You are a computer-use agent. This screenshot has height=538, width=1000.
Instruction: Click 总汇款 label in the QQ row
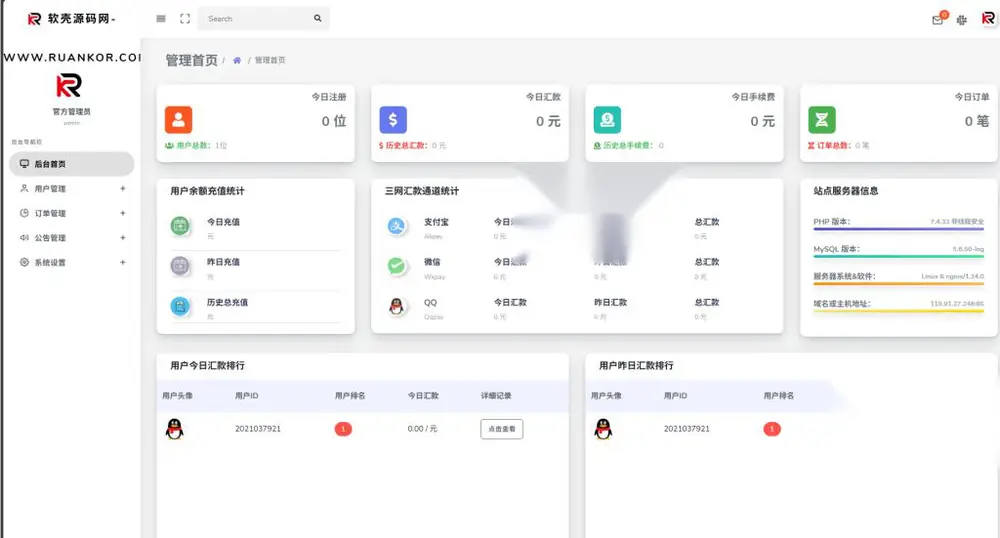pyautogui.click(x=707, y=302)
